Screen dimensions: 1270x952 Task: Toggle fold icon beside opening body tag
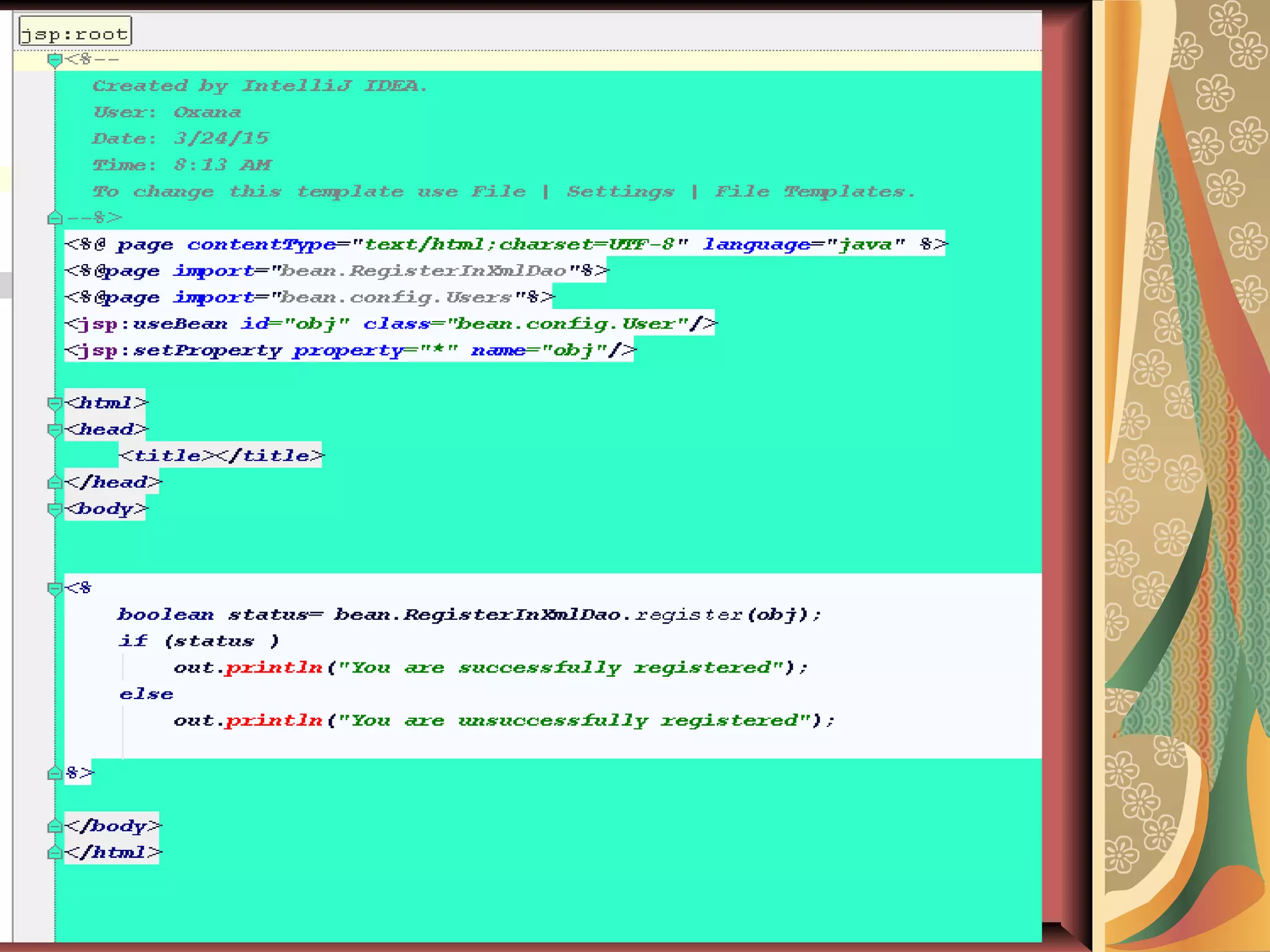55,509
